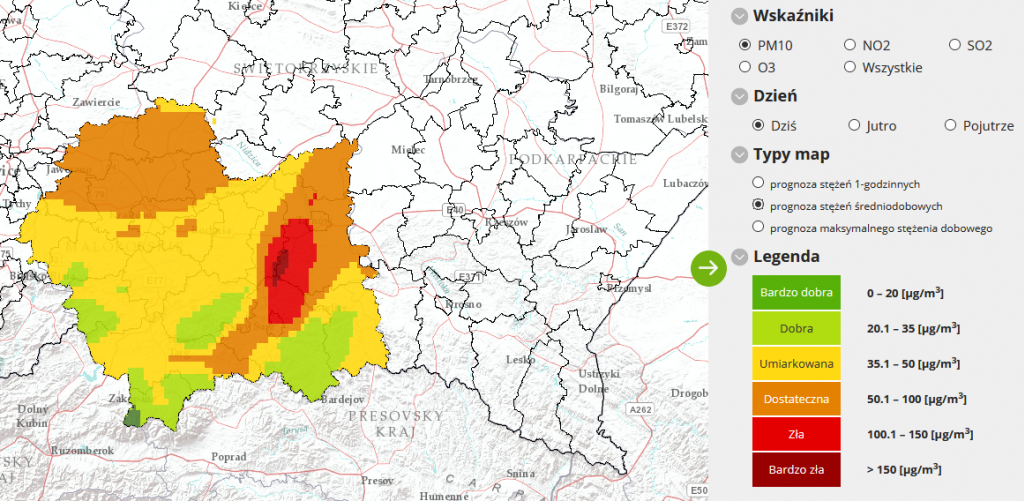Collapse the side panel with green arrow button
The width and height of the screenshot is (1024, 501).
tap(709, 267)
